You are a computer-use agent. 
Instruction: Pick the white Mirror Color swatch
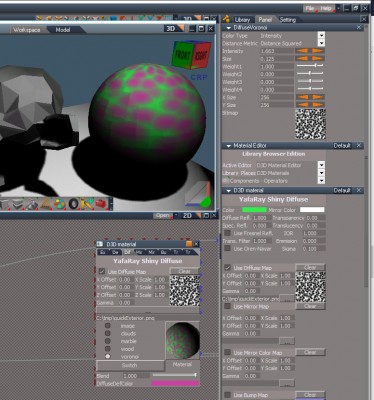312,210
